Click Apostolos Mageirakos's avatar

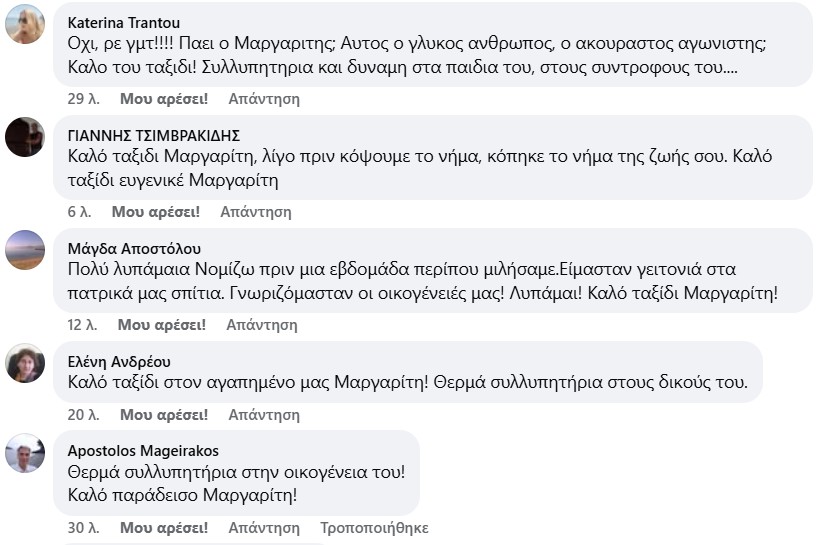25,452
